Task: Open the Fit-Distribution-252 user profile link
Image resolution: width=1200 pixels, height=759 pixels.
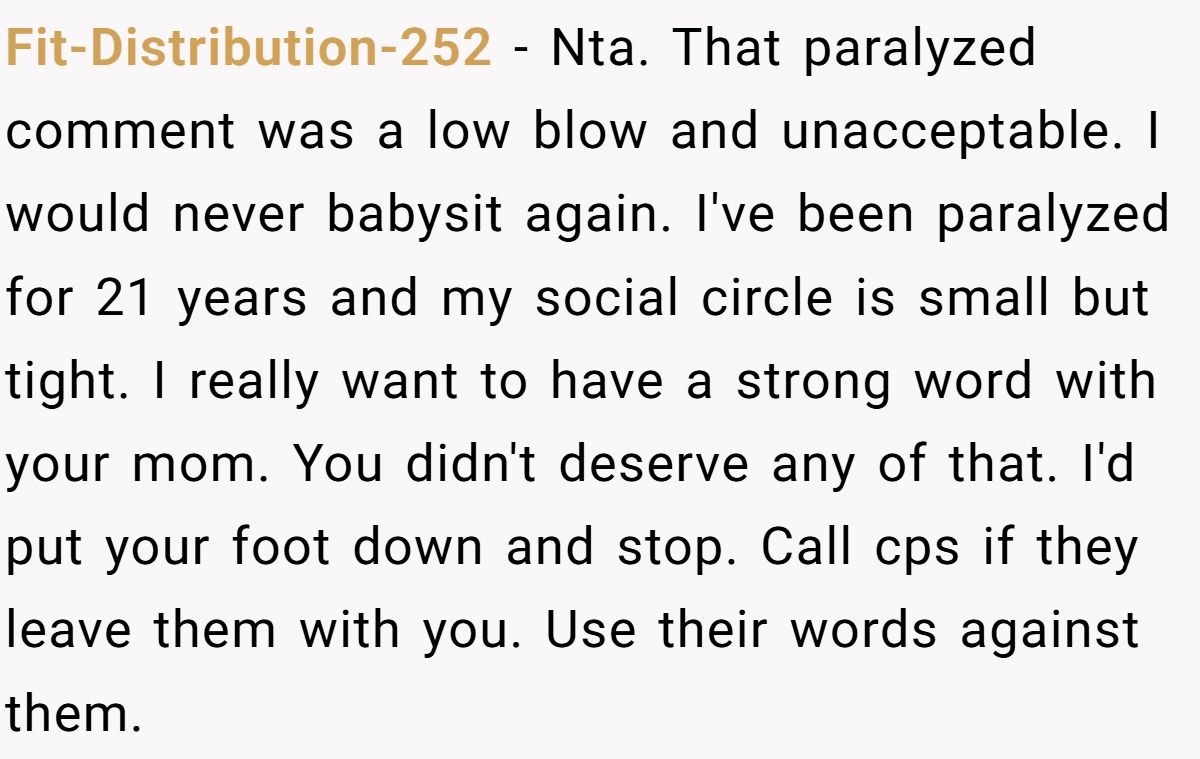Action: click(248, 49)
